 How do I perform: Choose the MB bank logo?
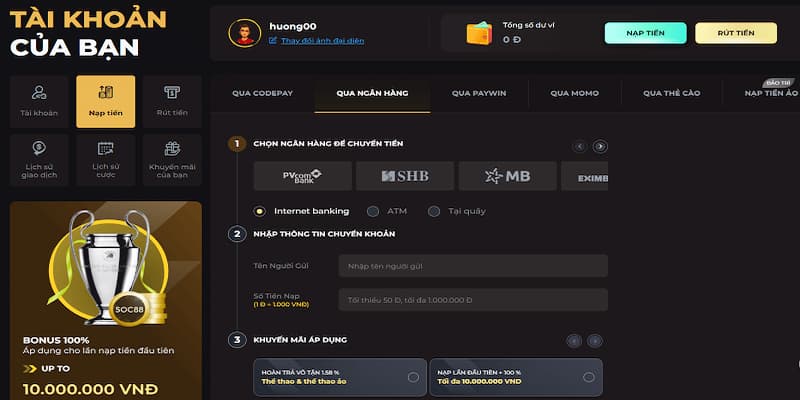click(x=507, y=176)
